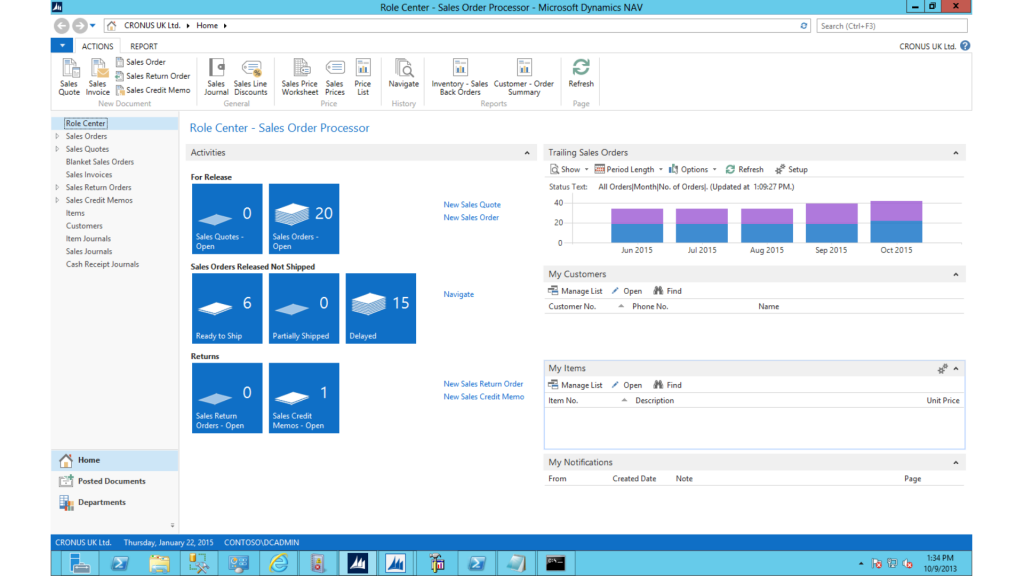1024x576 pixels.
Task: Click the New Sales Credit Memo link
Action: [484, 397]
